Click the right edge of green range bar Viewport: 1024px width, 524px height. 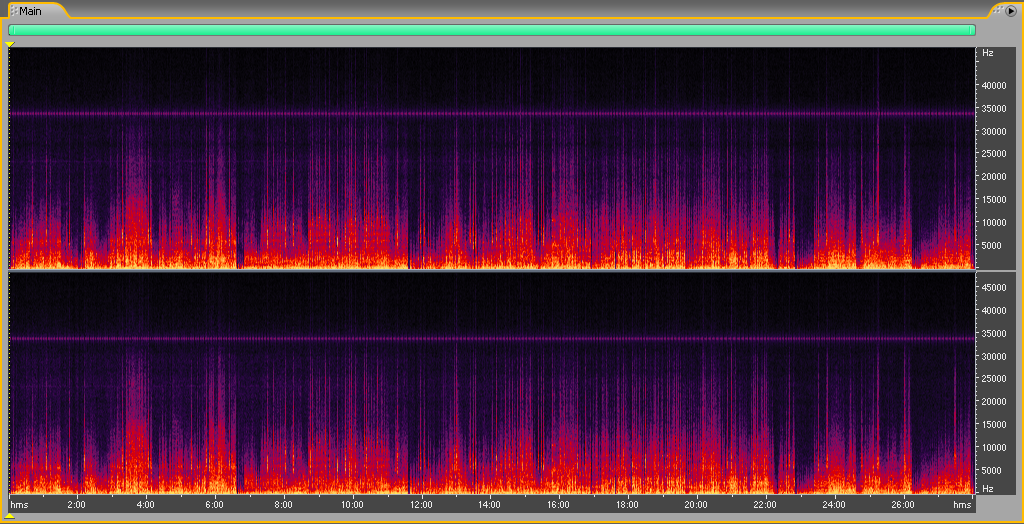coord(973,30)
